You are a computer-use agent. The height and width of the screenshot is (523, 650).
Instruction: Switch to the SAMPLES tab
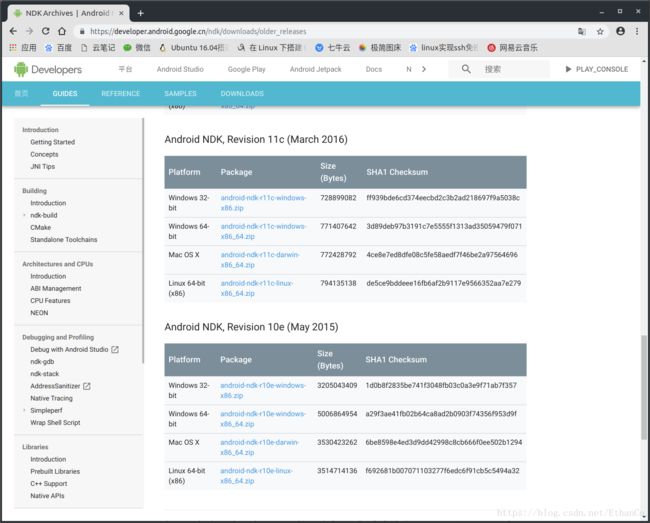click(180, 94)
